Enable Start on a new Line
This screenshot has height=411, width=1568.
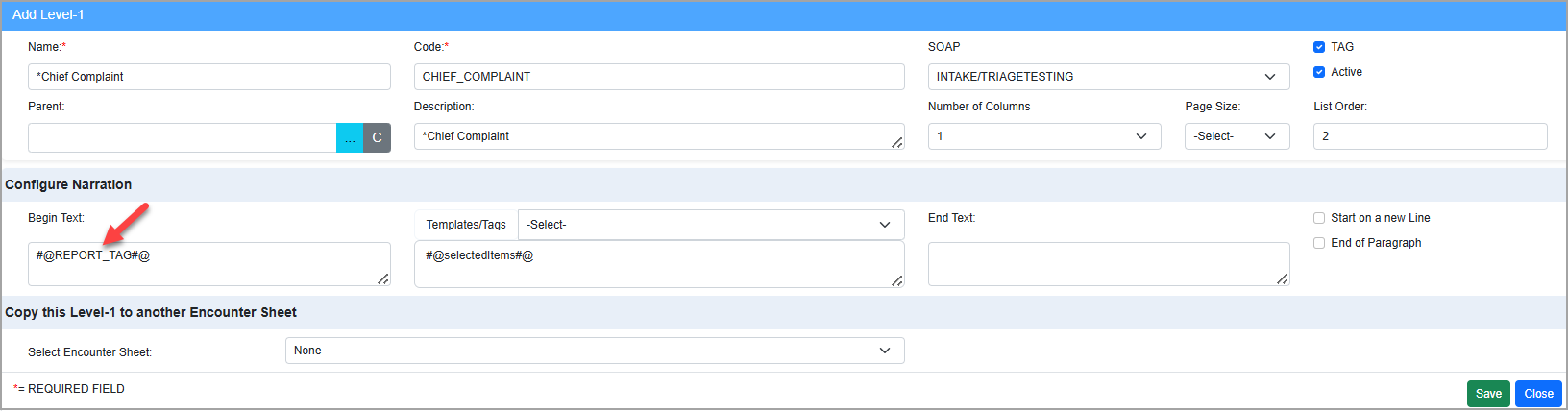point(1319,218)
